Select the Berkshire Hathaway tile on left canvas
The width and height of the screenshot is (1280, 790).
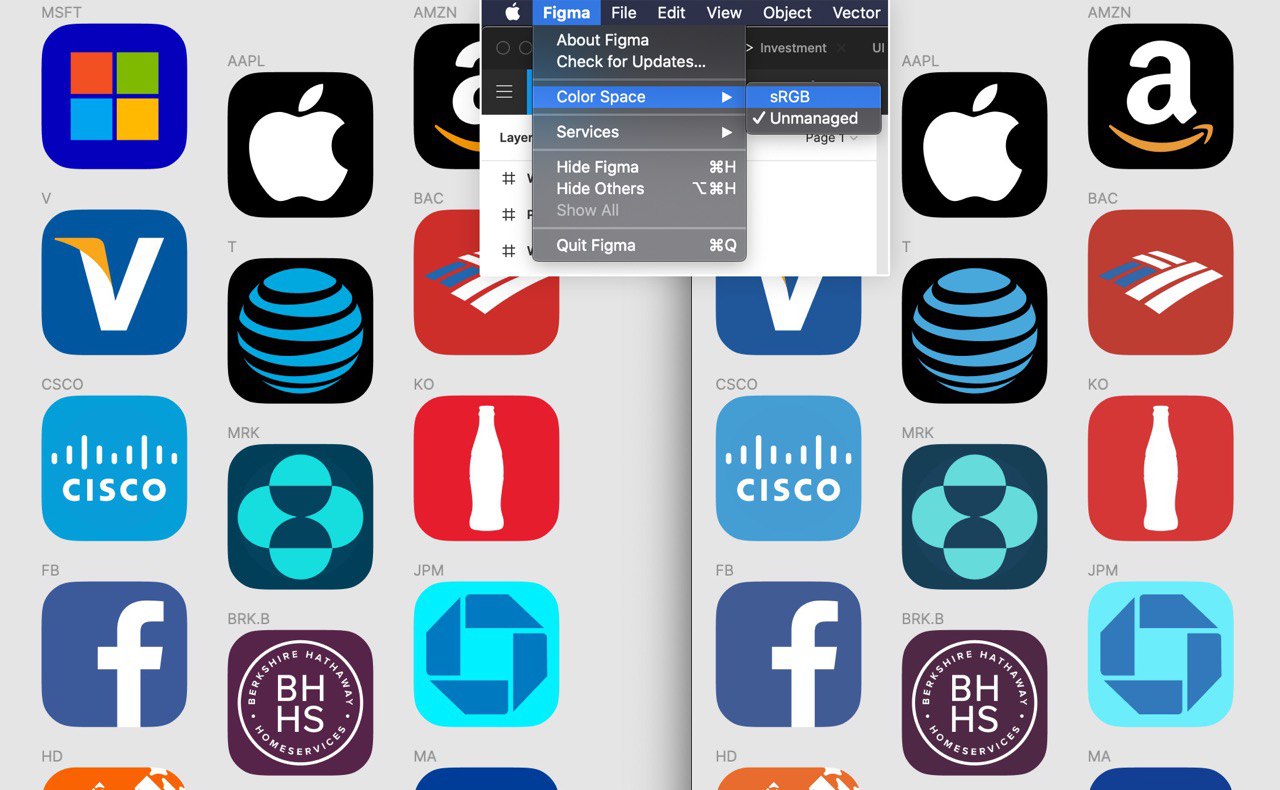300,702
